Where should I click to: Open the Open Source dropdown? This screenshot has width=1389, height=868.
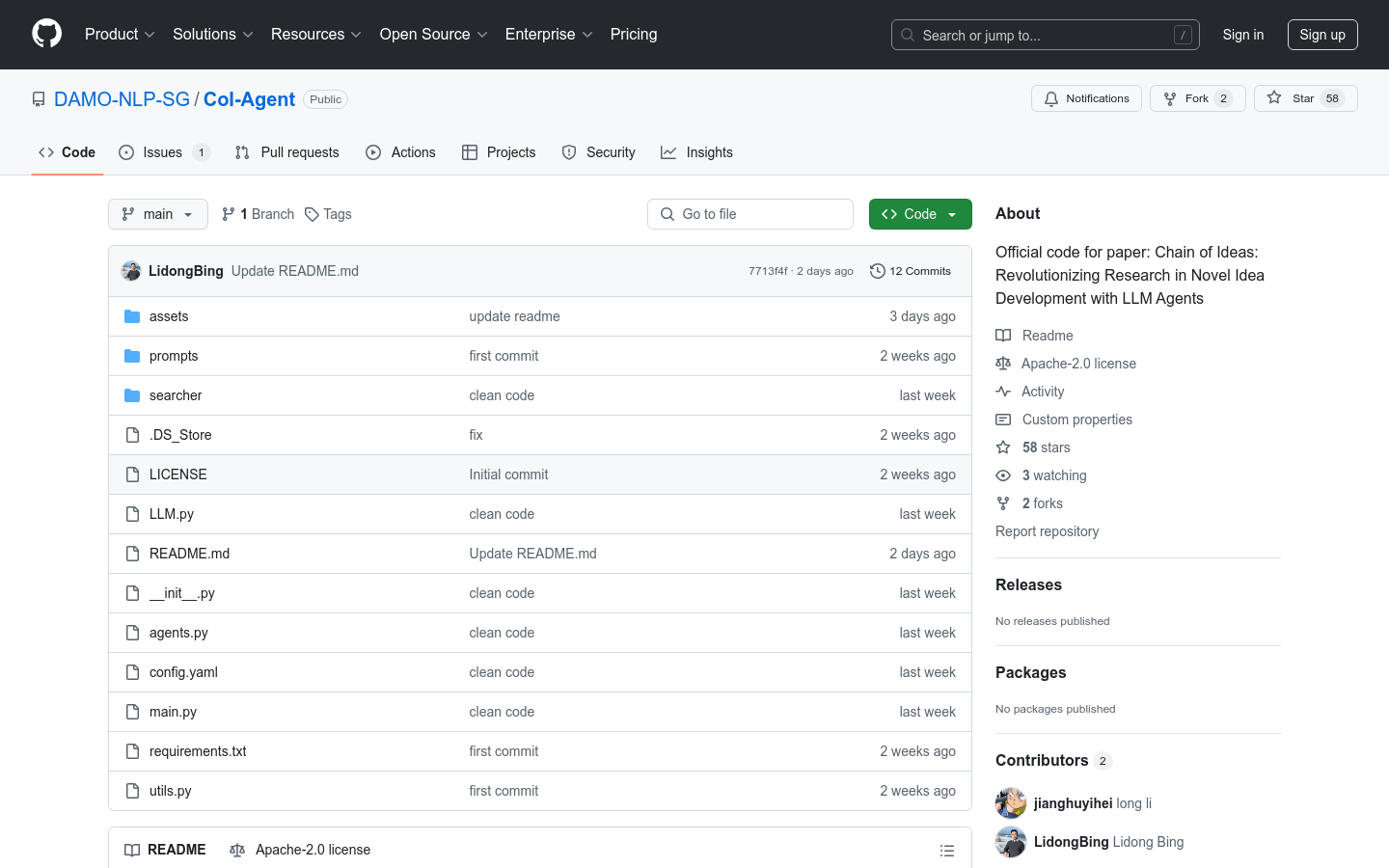pos(433,34)
